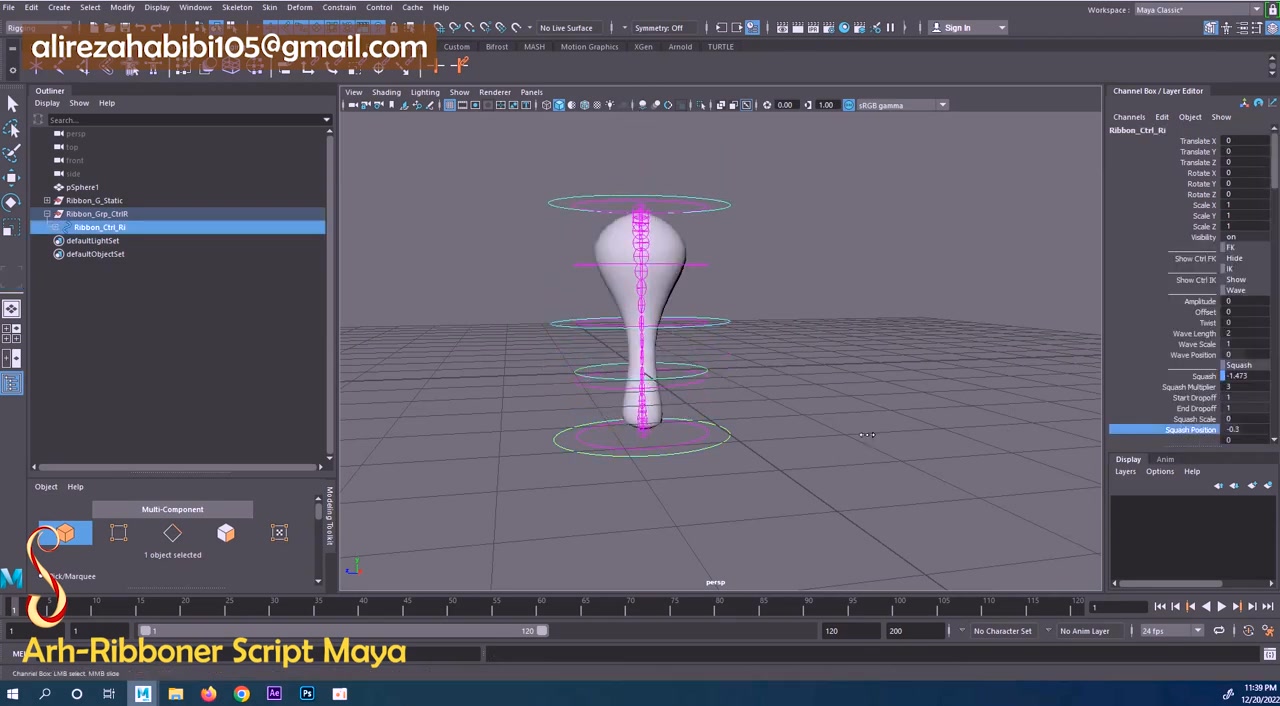Play the animation backwards

[1206, 606]
